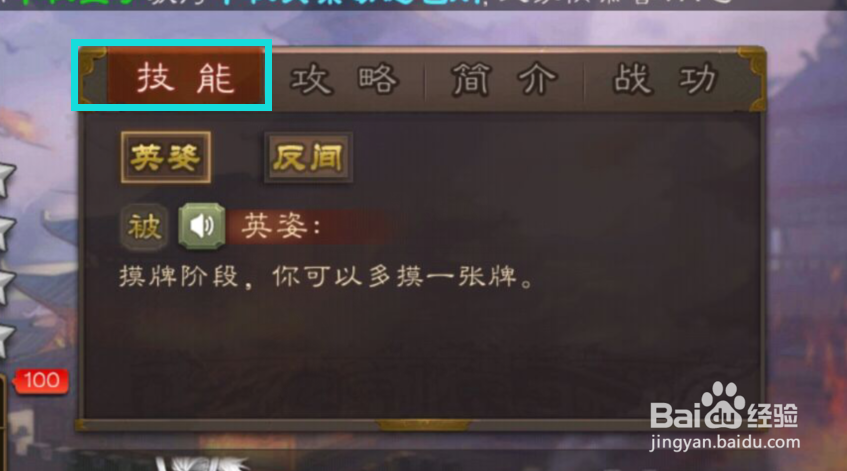This screenshot has height=471, width=847.
Task: Open the 攻略 tab
Action: coord(345,79)
